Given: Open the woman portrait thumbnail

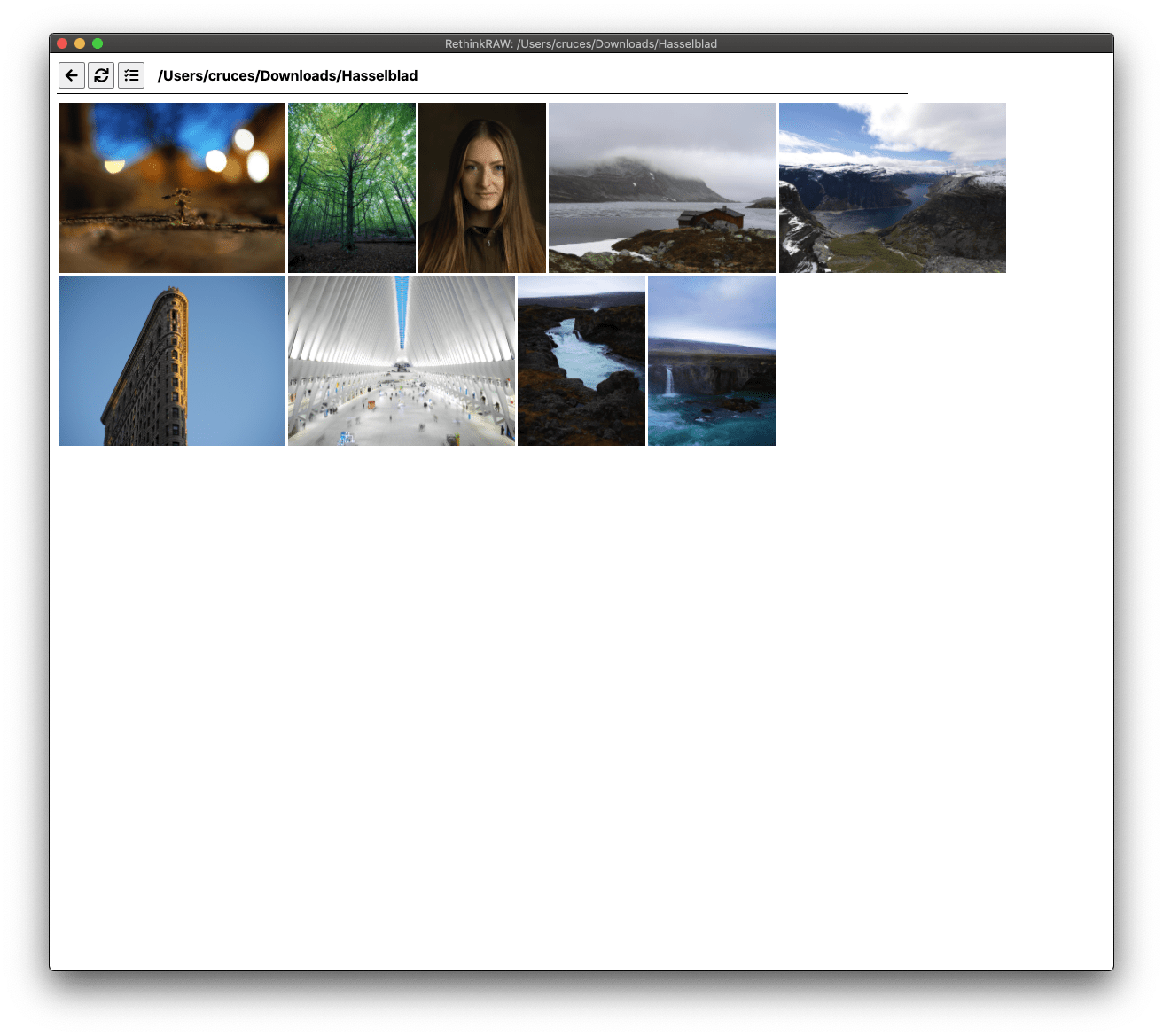Looking at the screenshot, I should coord(482,188).
